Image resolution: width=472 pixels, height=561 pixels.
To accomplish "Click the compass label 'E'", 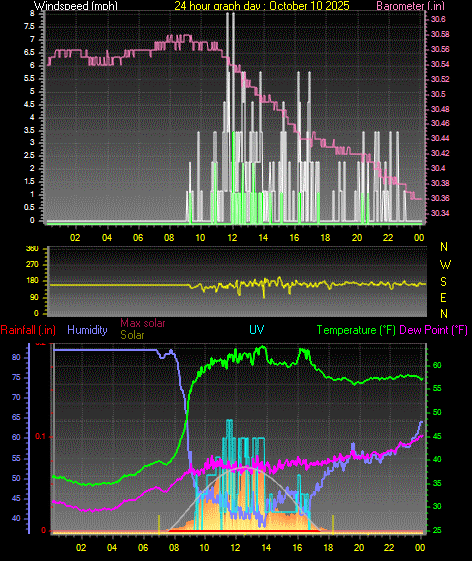I will [x=443, y=298].
